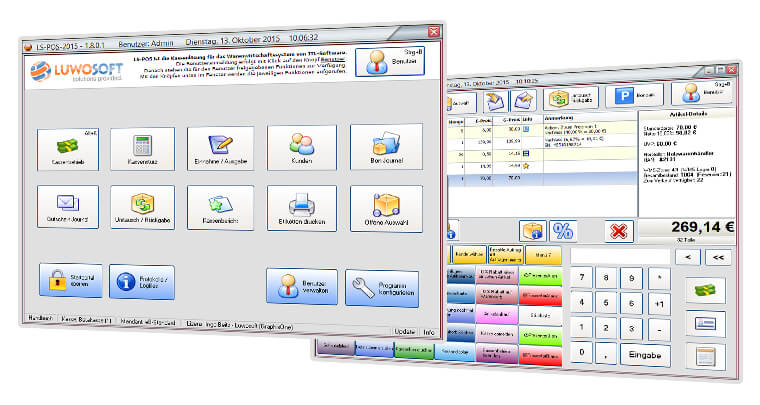Open the Kundensuche calculator tile
Screen dimensions: 760x405
pyautogui.click(x=142, y=149)
